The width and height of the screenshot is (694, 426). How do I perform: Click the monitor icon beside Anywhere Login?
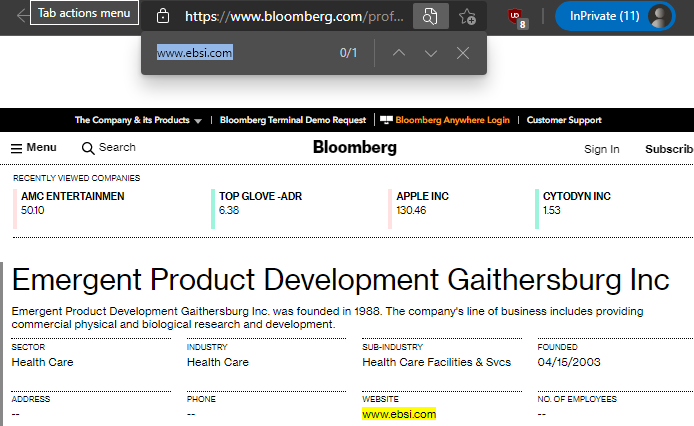(386, 120)
